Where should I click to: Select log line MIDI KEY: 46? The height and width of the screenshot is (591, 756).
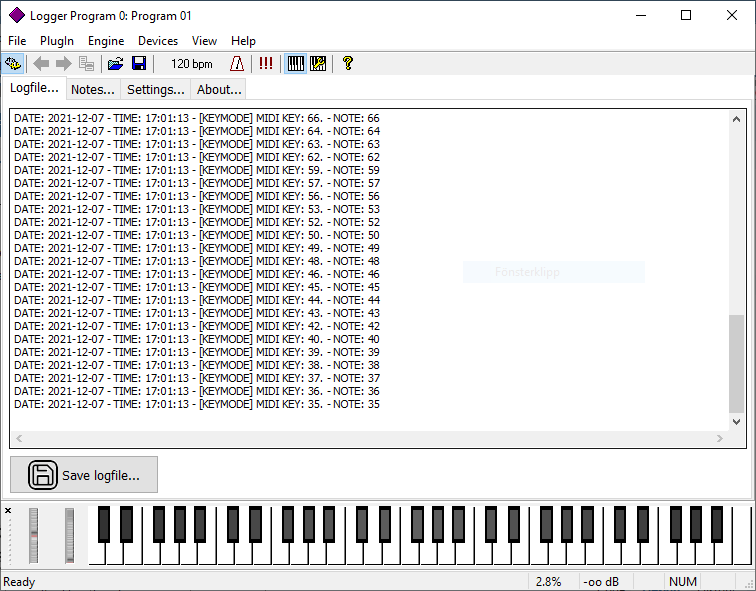197,274
